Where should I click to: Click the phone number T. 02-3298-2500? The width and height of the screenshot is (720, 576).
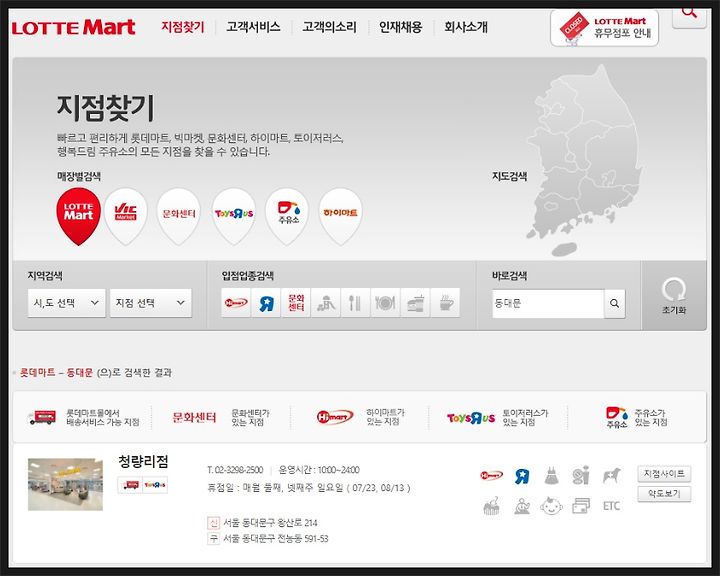click(235, 470)
